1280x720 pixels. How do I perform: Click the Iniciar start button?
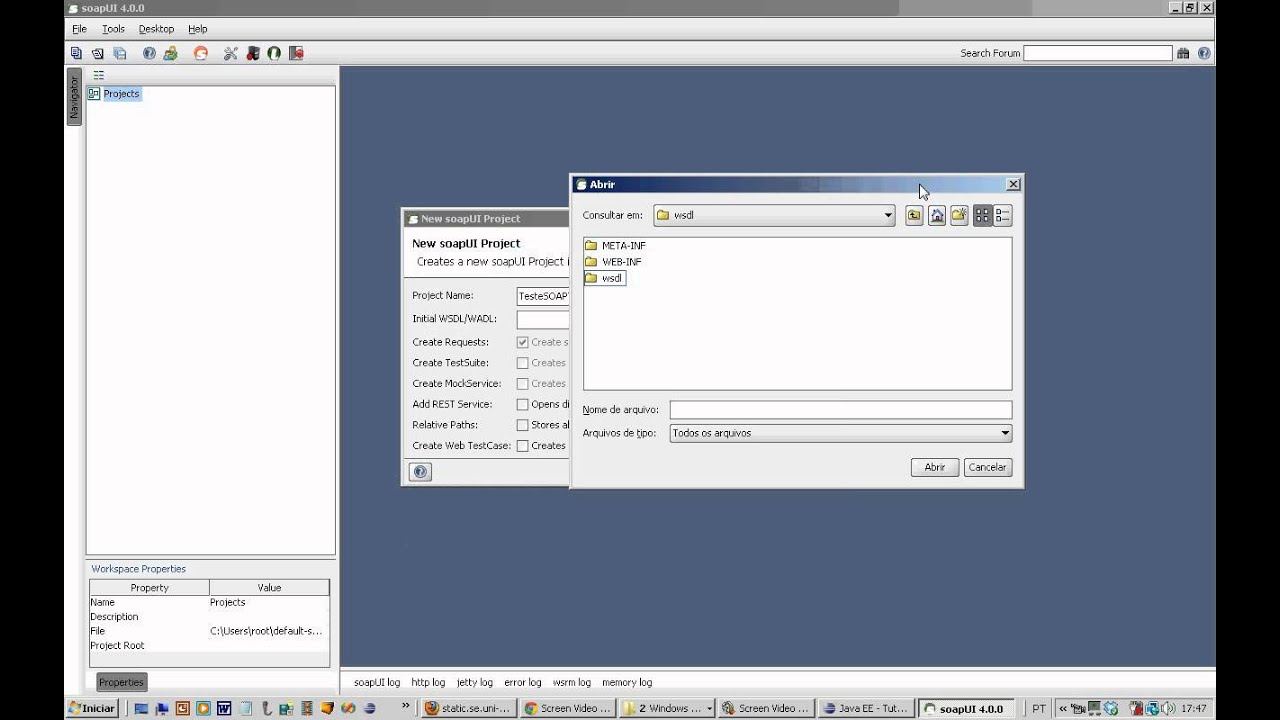92,708
